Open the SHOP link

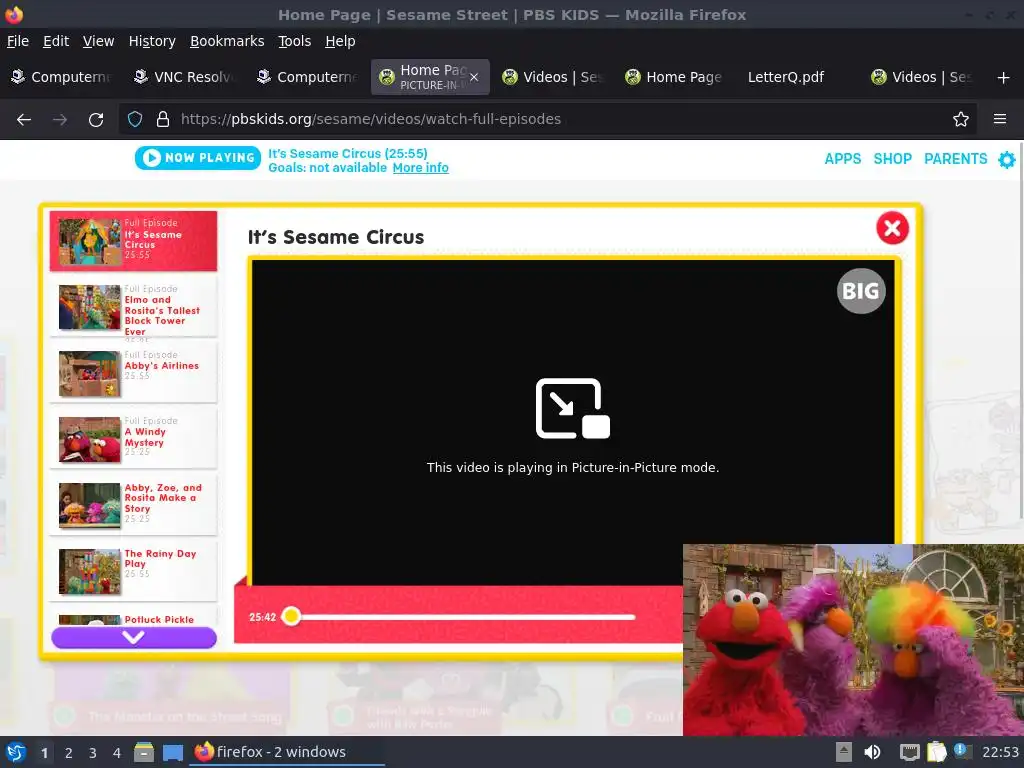[x=893, y=159]
